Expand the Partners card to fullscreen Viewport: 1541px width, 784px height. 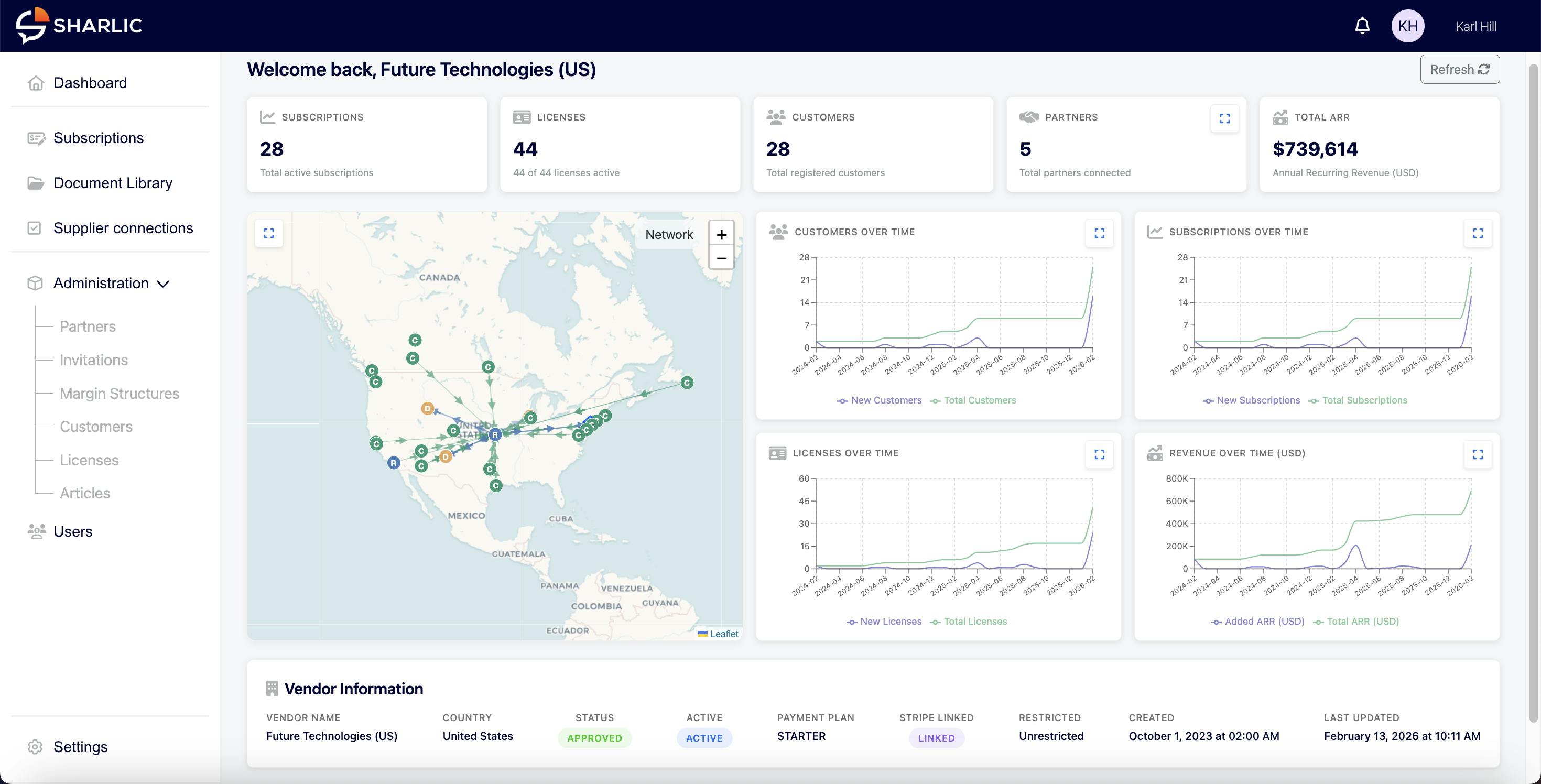click(1224, 118)
